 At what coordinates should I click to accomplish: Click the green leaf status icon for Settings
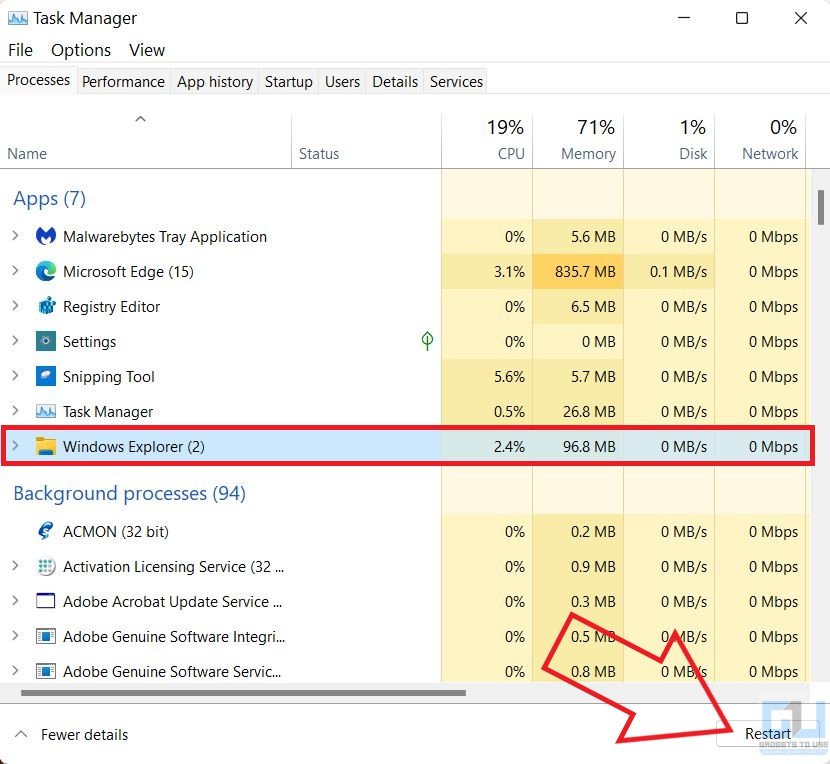click(x=427, y=342)
